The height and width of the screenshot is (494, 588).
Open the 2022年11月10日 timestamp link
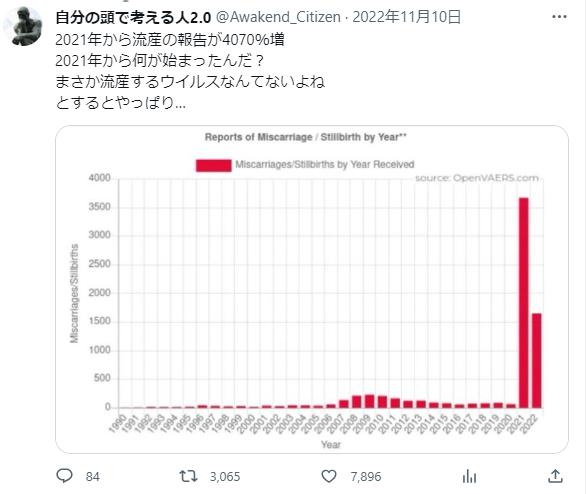click(406, 17)
